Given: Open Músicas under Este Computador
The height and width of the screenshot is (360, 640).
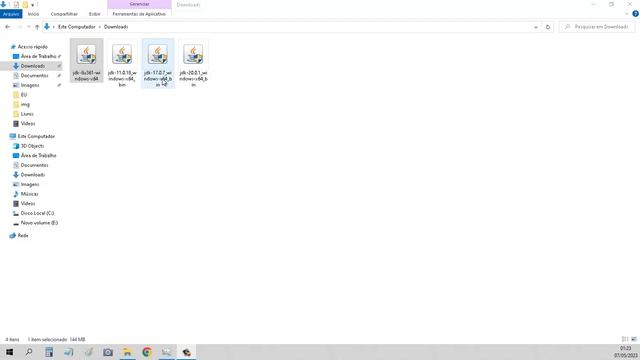Looking at the screenshot, I should pos(29,194).
